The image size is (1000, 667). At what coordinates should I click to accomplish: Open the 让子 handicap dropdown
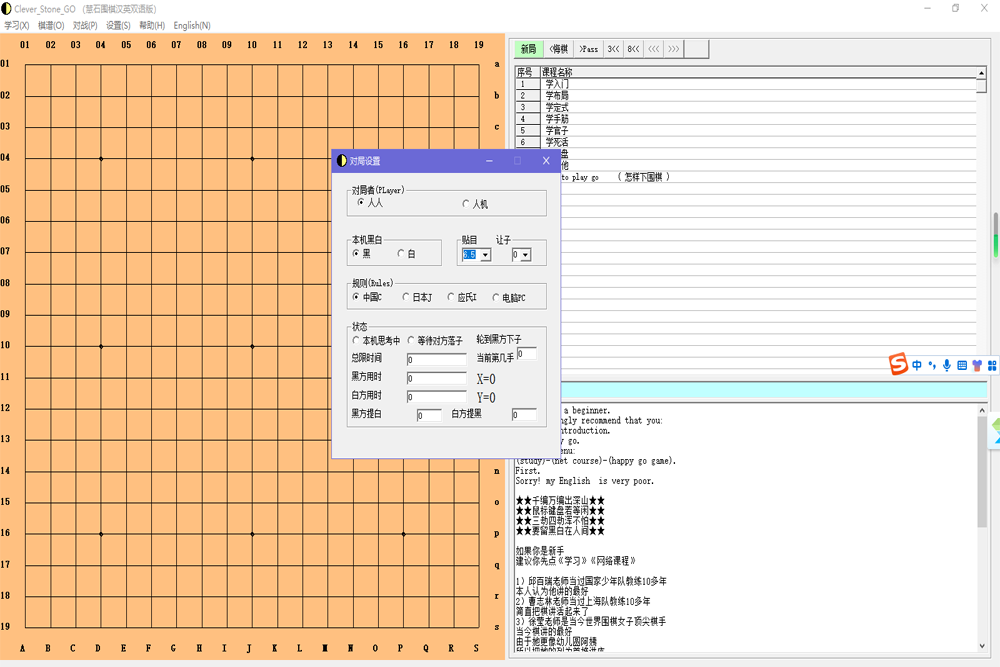(526, 255)
